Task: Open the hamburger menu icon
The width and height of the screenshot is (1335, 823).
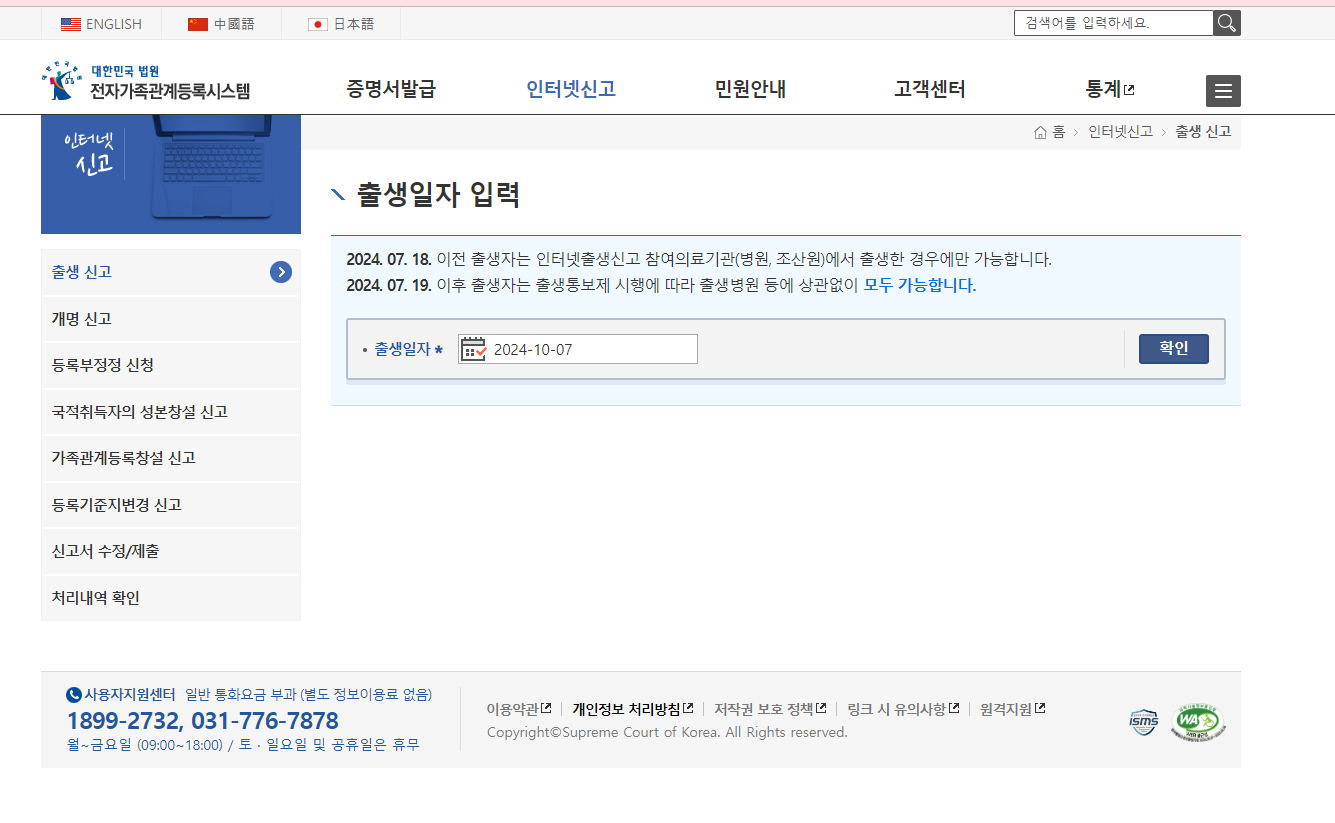Action: point(1222,90)
